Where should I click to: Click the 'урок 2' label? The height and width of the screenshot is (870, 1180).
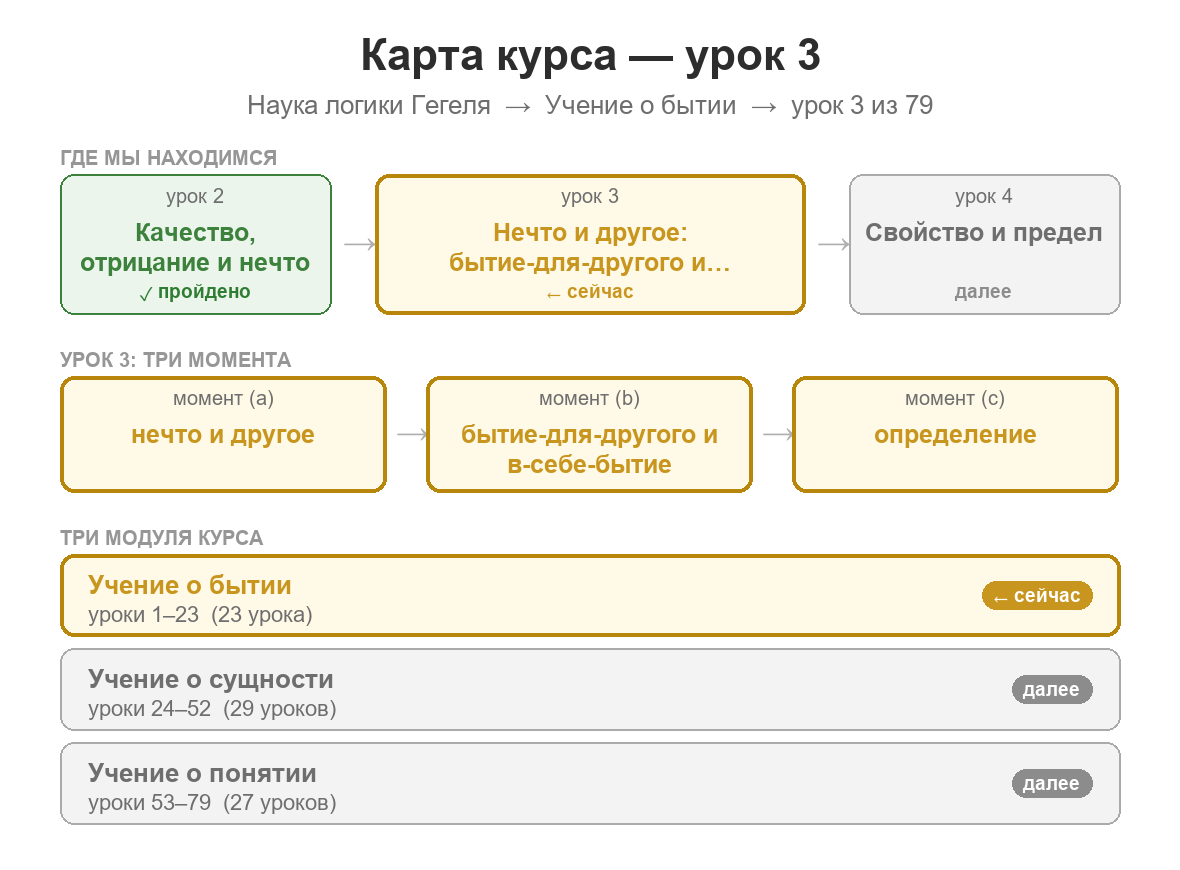pos(195,196)
